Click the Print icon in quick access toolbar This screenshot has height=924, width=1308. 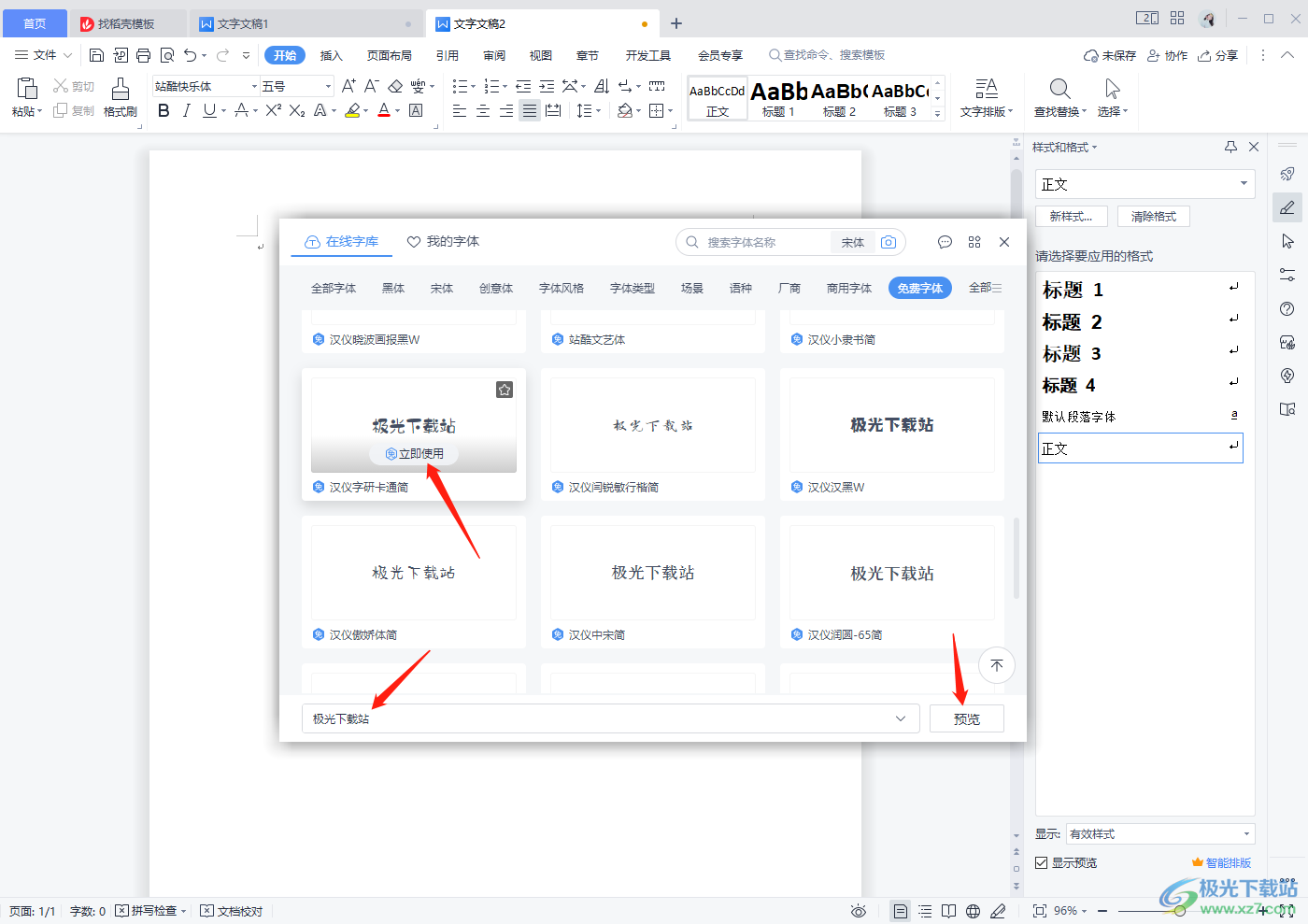[x=143, y=55]
